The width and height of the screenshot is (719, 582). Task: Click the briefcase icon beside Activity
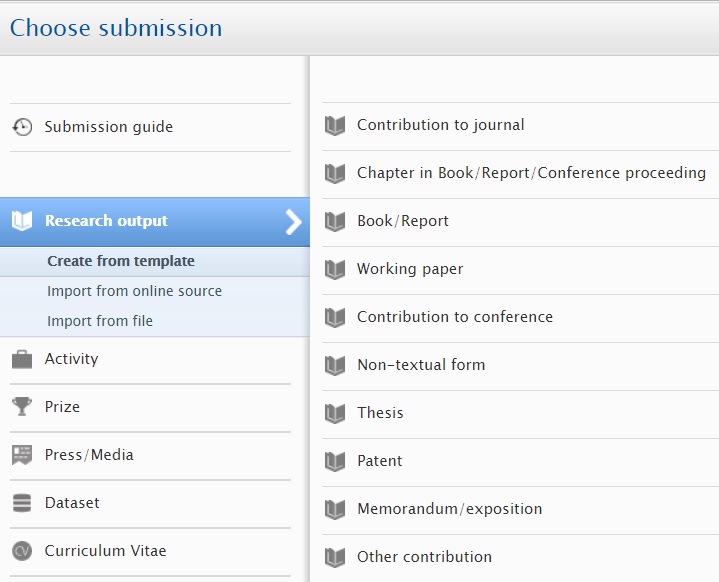[x=22, y=359]
